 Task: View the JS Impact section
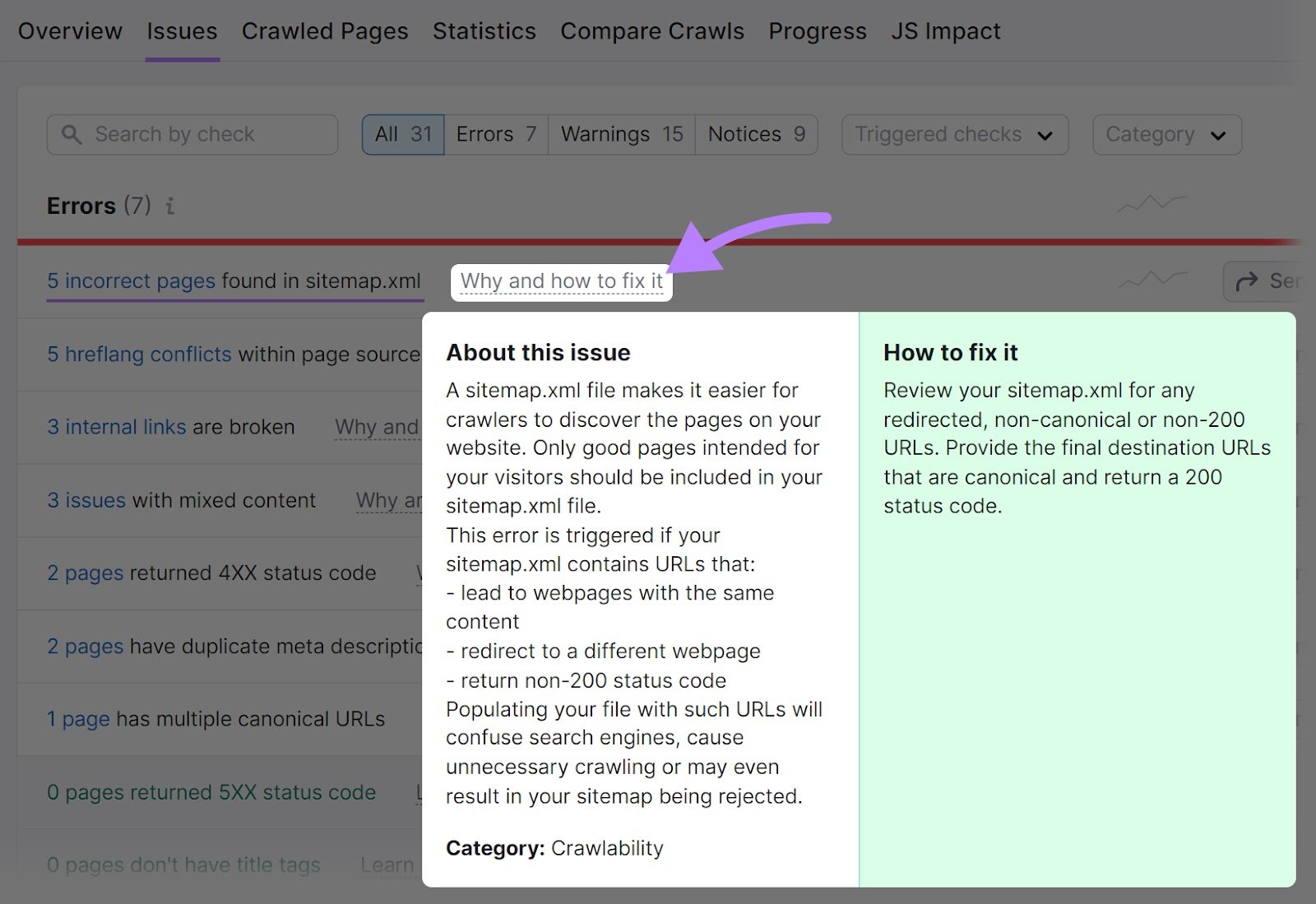(945, 31)
